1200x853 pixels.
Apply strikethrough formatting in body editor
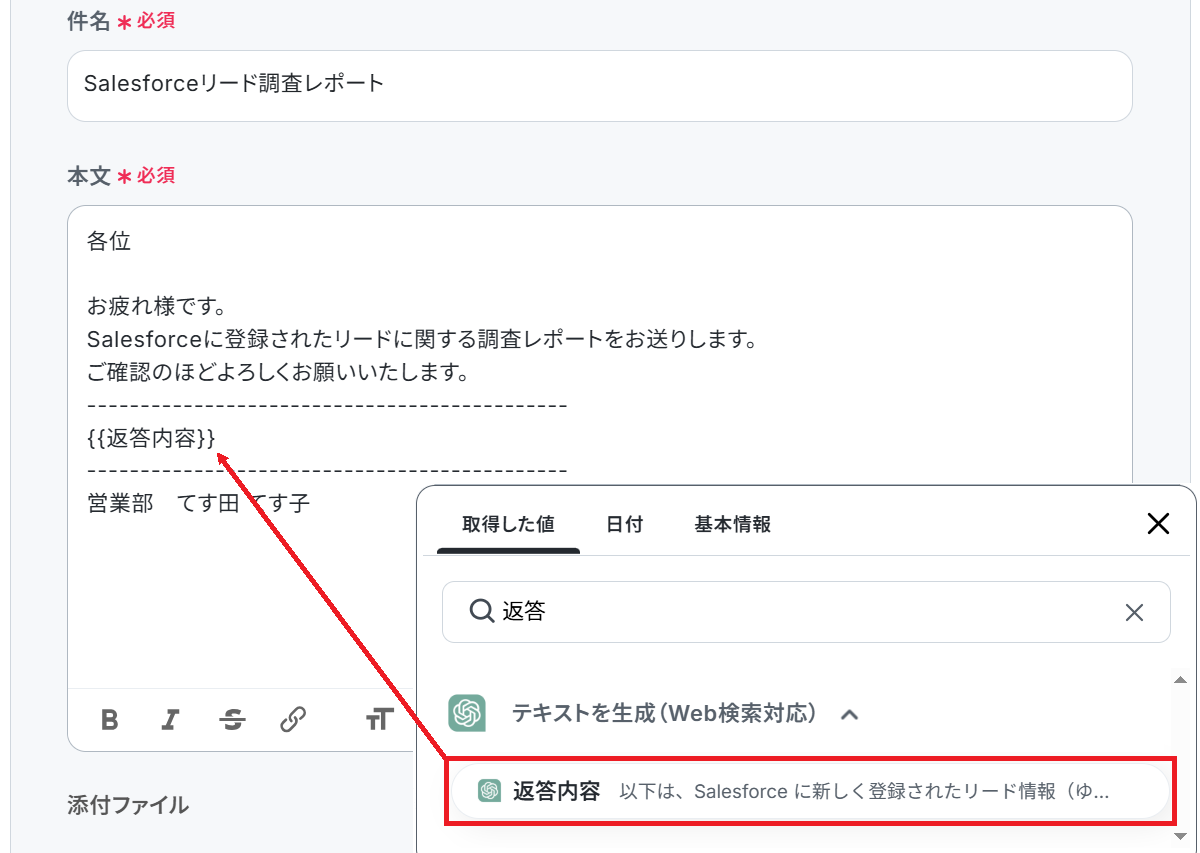point(232,719)
